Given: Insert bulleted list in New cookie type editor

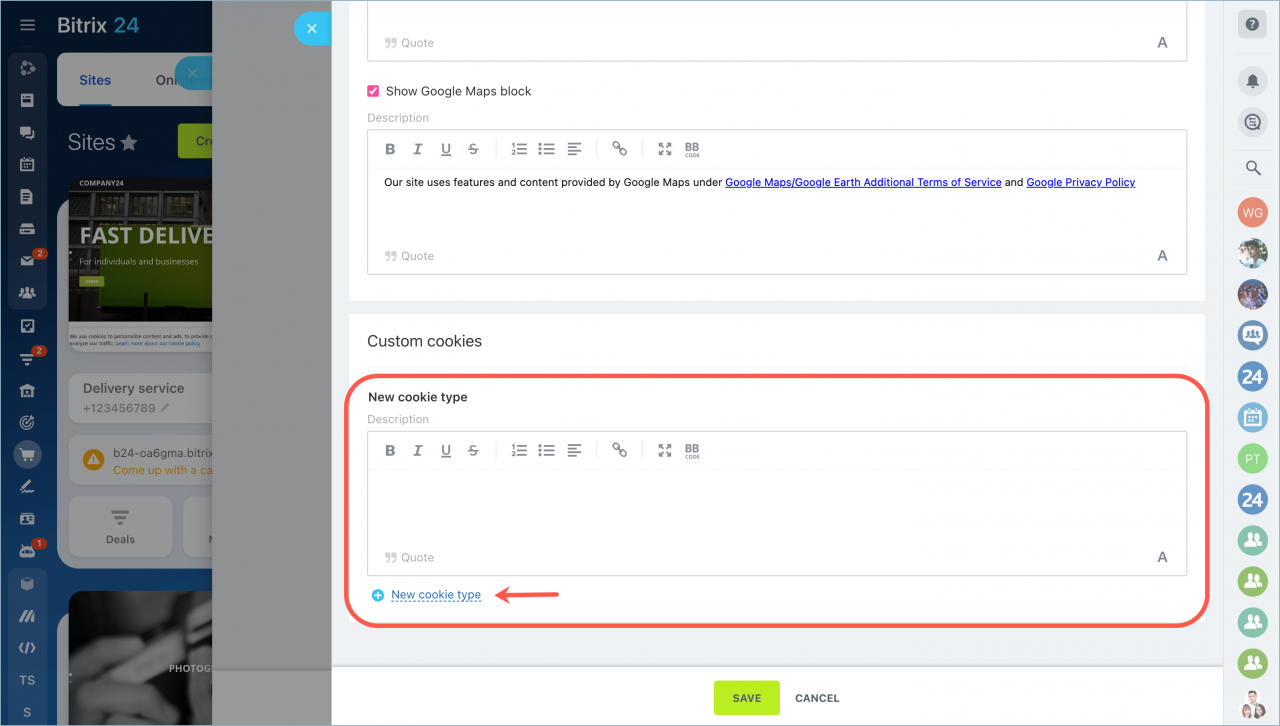Looking at the screenshot, I should (x=546, y=451).
